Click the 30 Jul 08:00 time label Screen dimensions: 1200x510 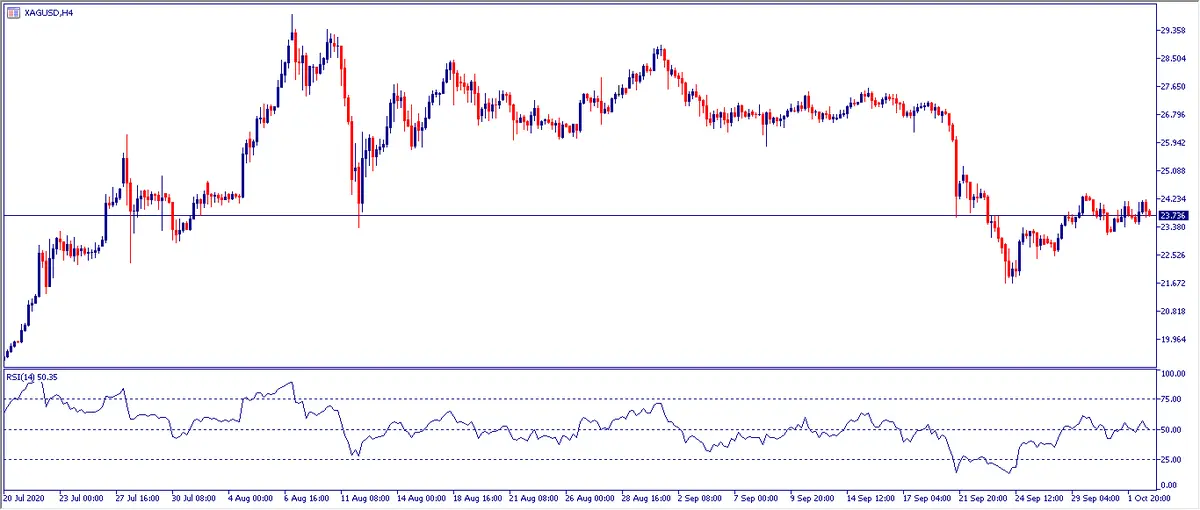tap(196, 498)
